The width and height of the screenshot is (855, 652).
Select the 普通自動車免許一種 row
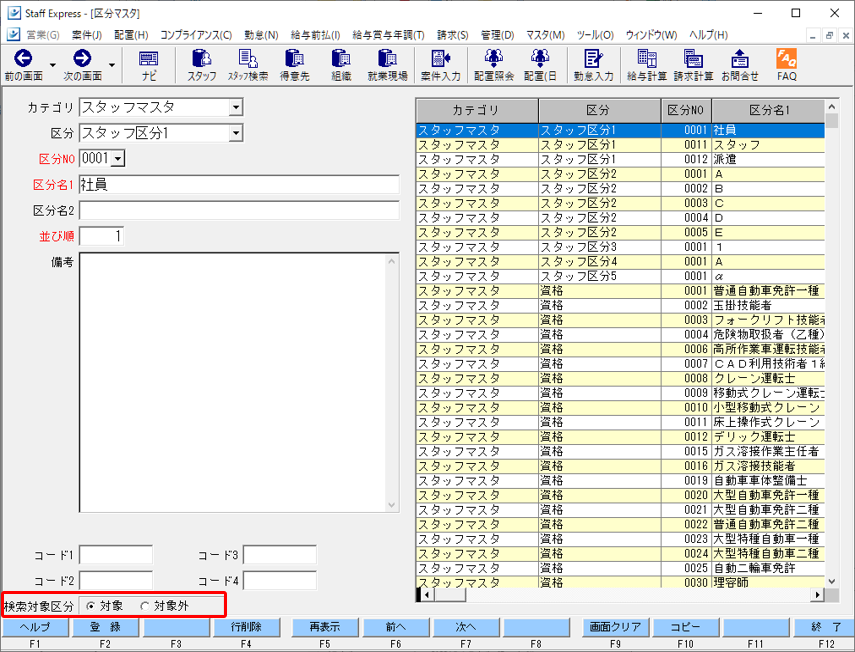coord(620,291)
